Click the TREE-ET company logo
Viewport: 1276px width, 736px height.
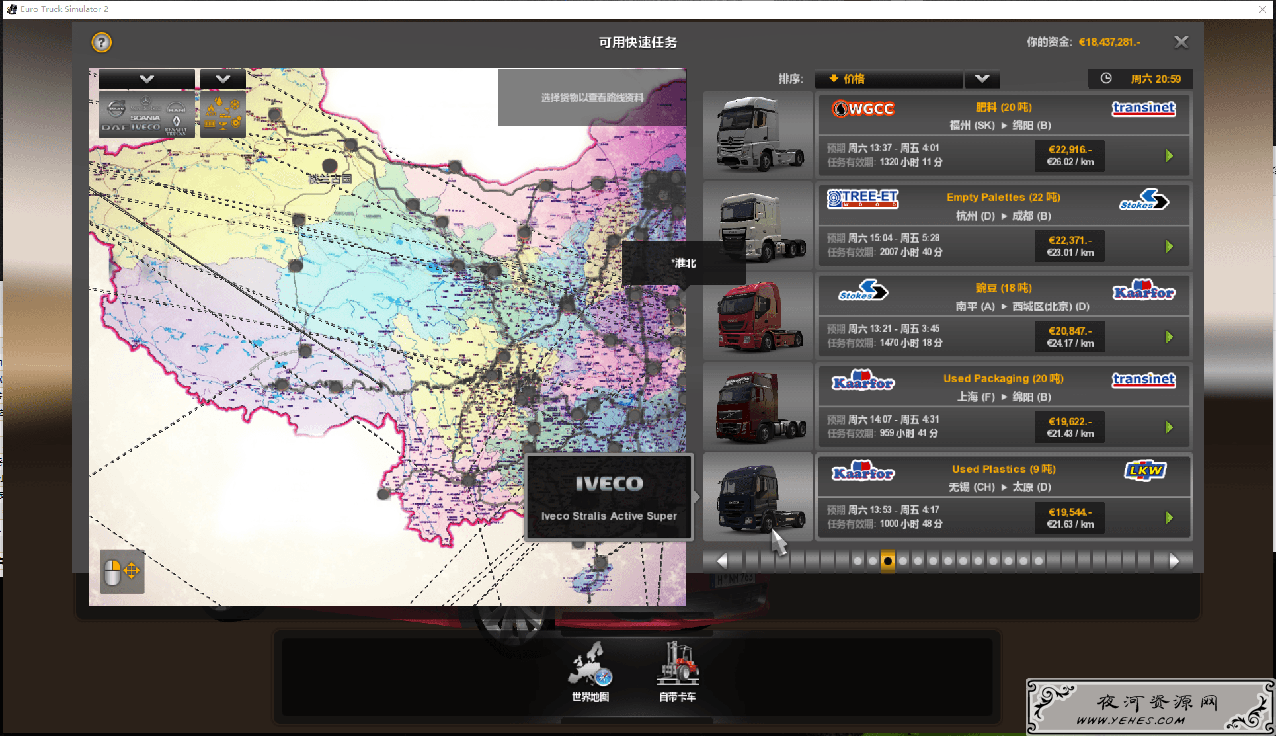coord(863,198)
